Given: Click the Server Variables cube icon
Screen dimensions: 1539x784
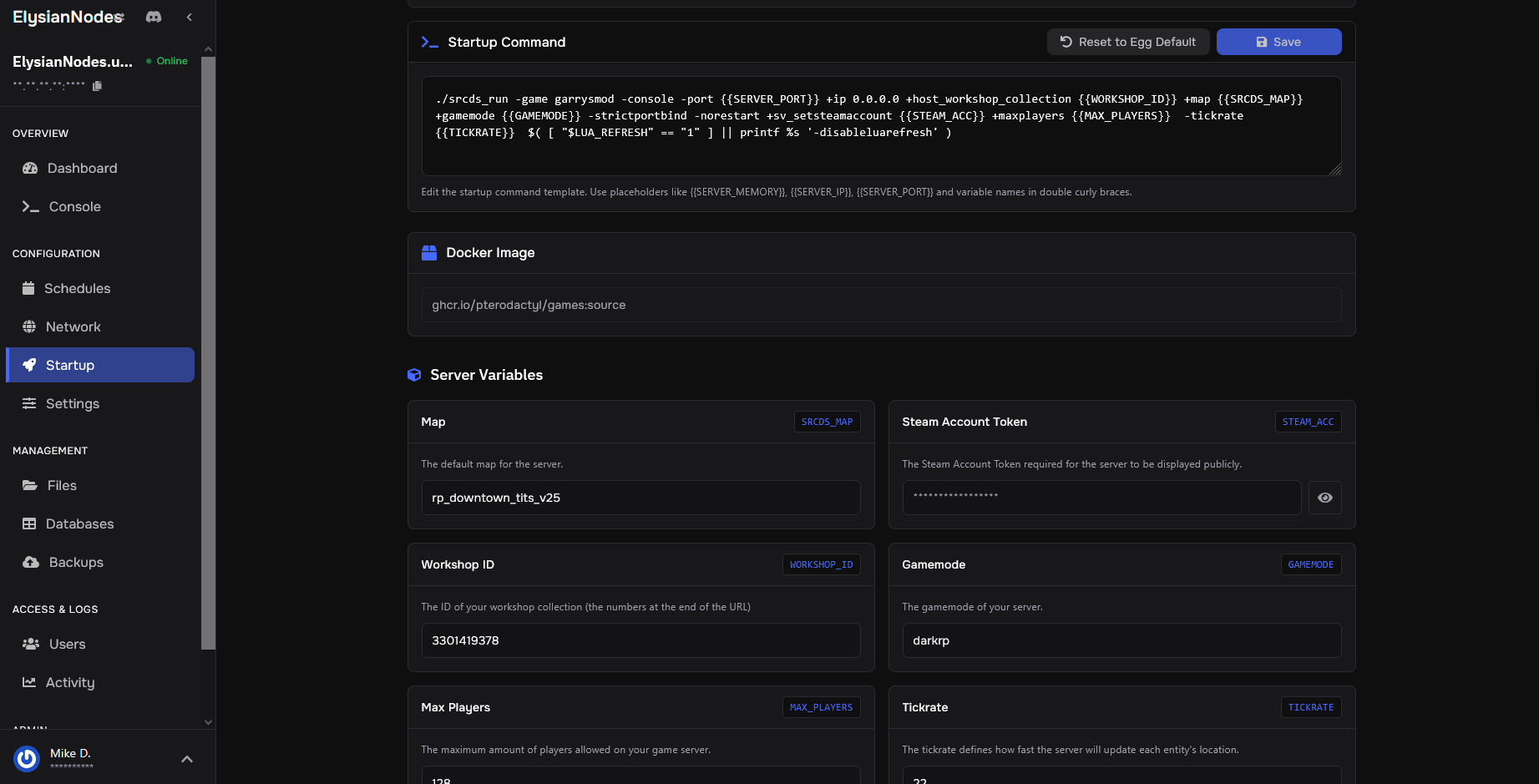Looking at the screenshot, I should pyautogui.click(x=414, y=375).
